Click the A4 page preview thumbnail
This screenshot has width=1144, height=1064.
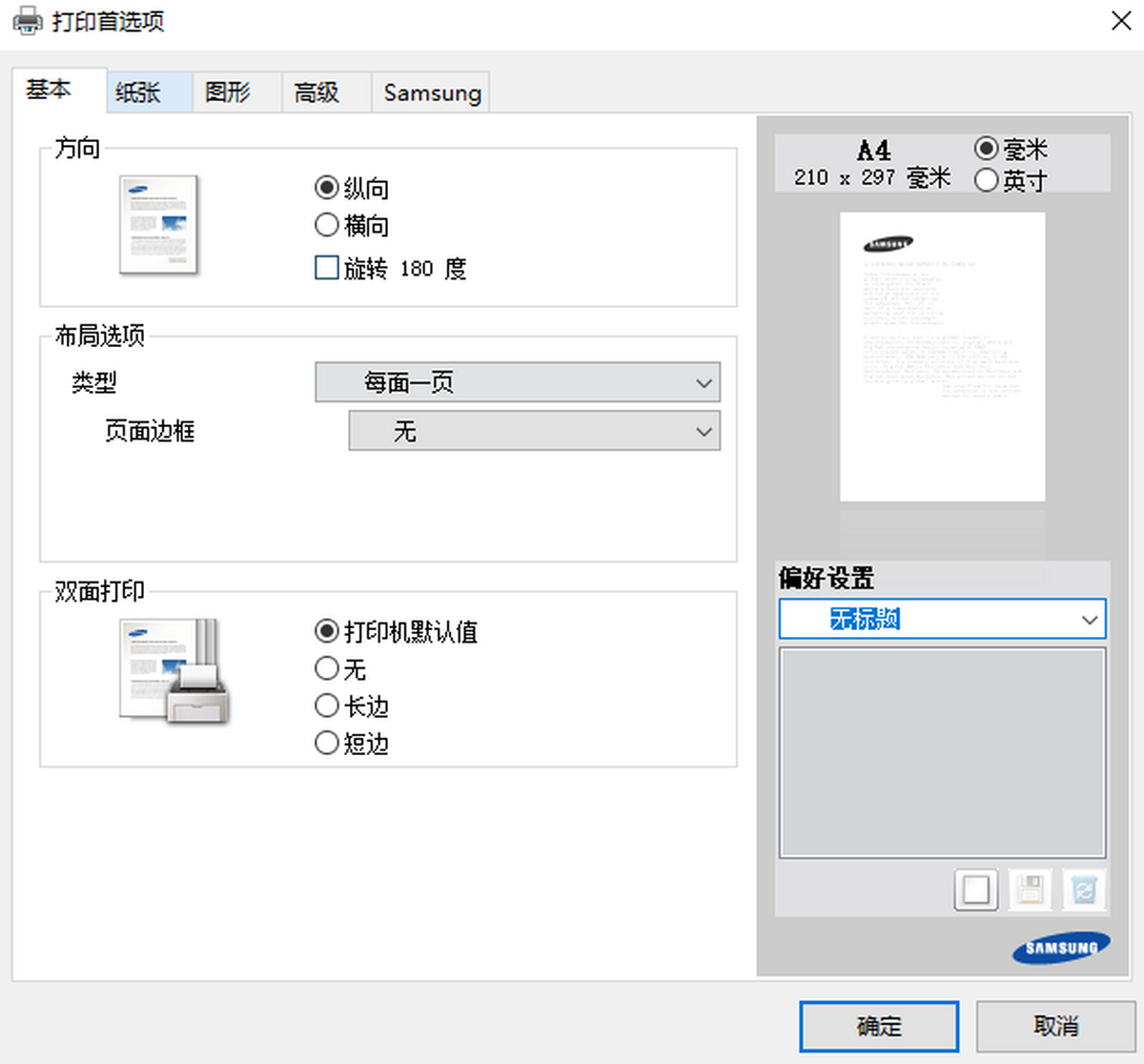tap(942, 357)
